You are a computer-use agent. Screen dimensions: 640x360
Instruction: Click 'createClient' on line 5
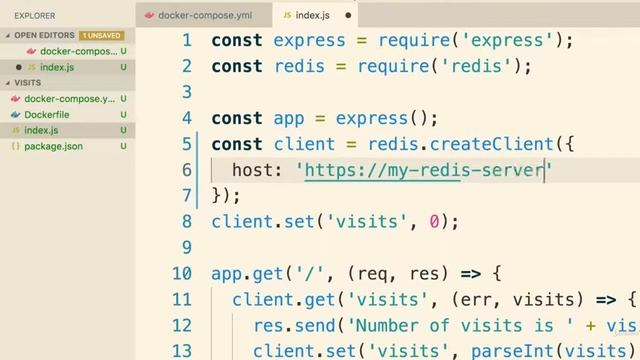coord(491,144)
